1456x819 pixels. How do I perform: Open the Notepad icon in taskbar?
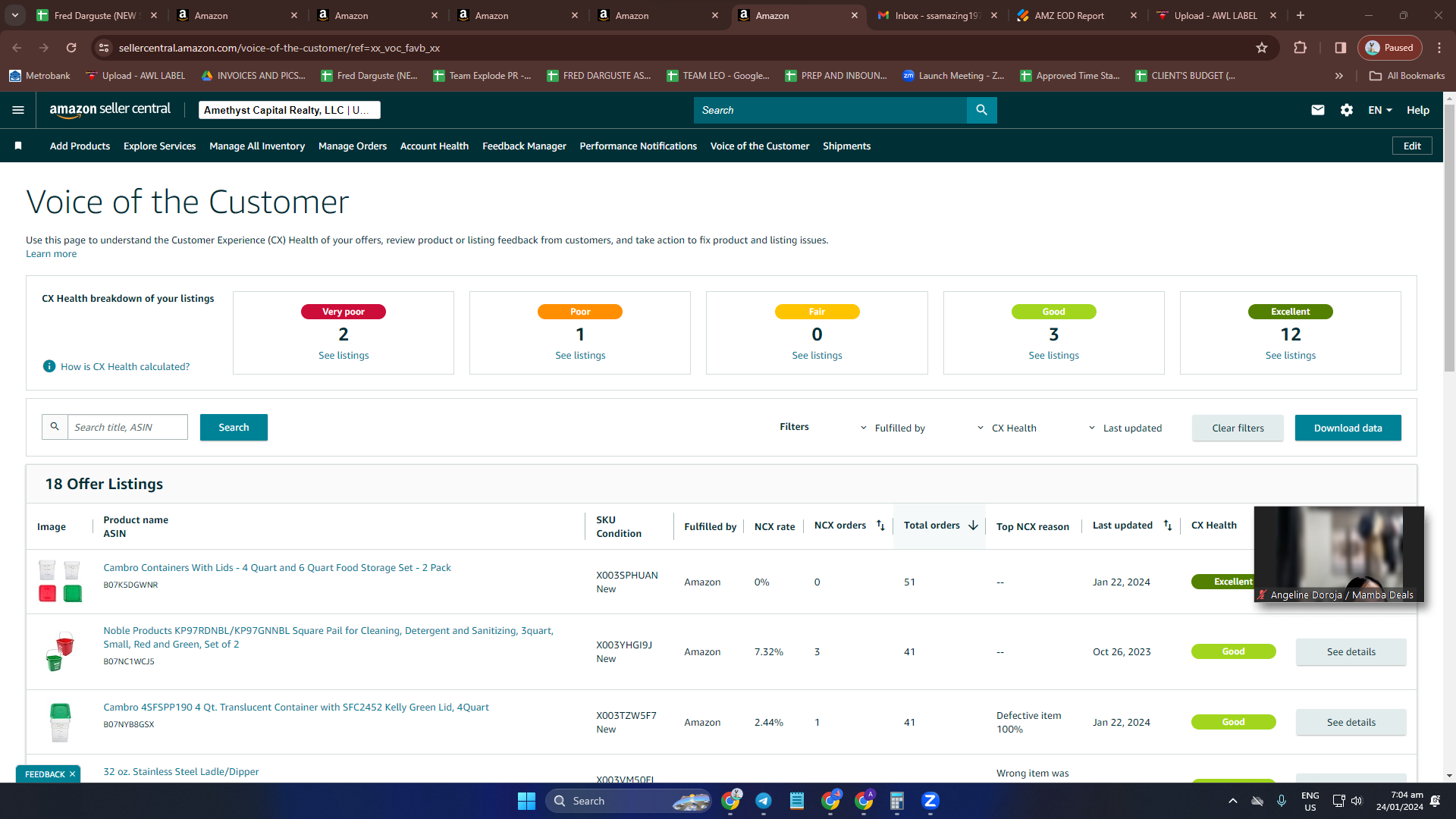pyautogui.click(x=797, y=801)
